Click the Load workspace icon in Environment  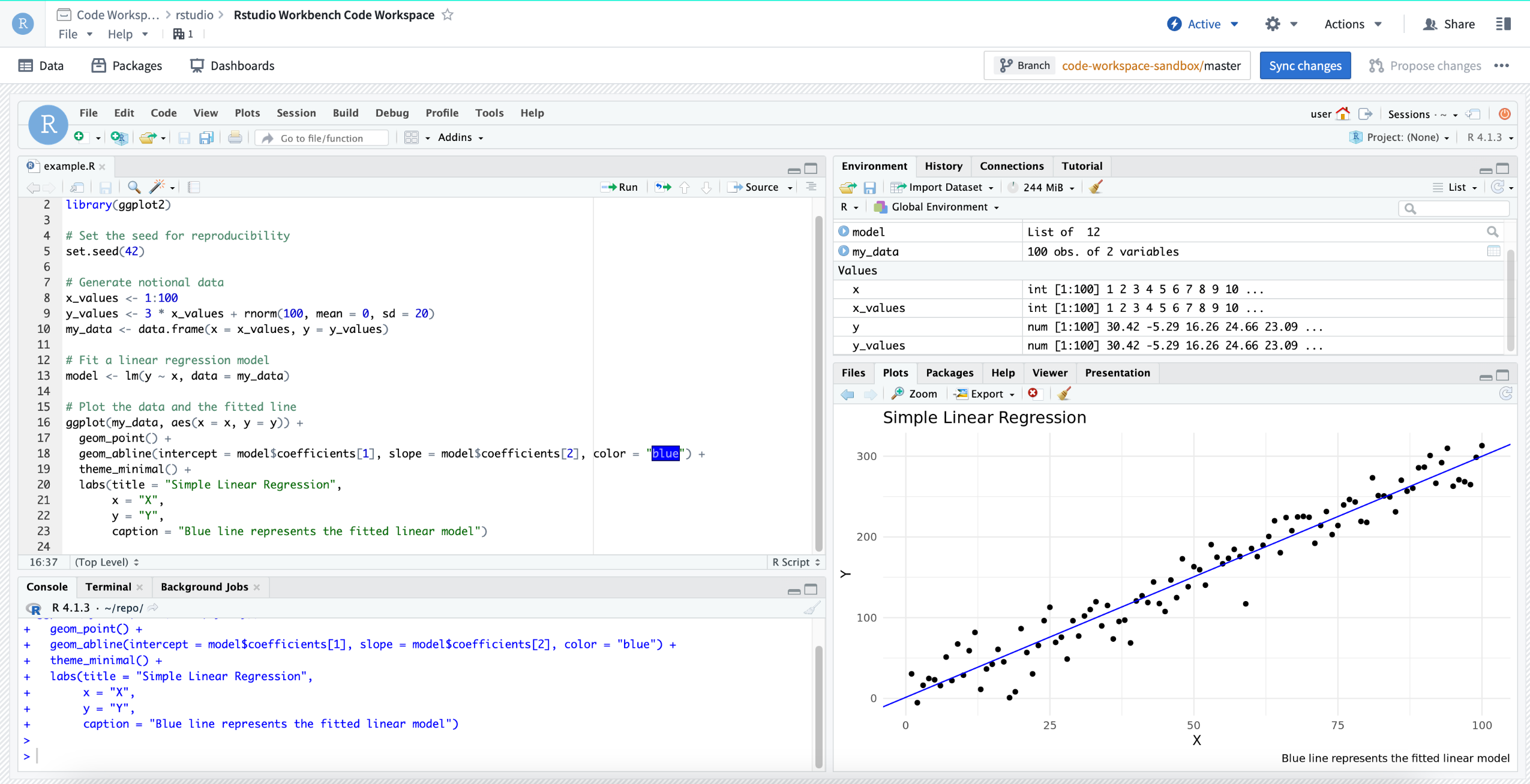848,188
